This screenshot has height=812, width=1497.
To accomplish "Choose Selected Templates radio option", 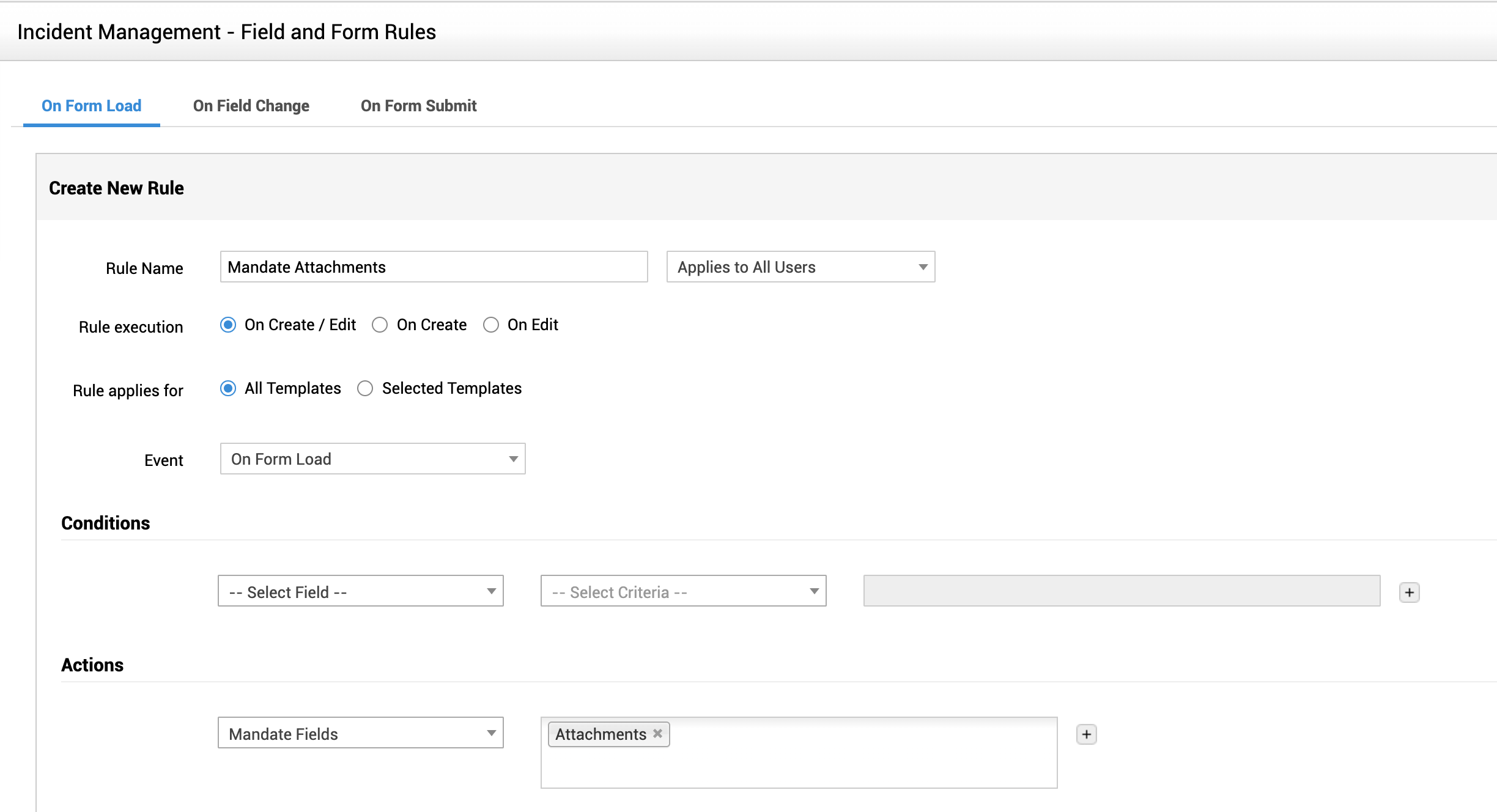I will pos(365,388).
